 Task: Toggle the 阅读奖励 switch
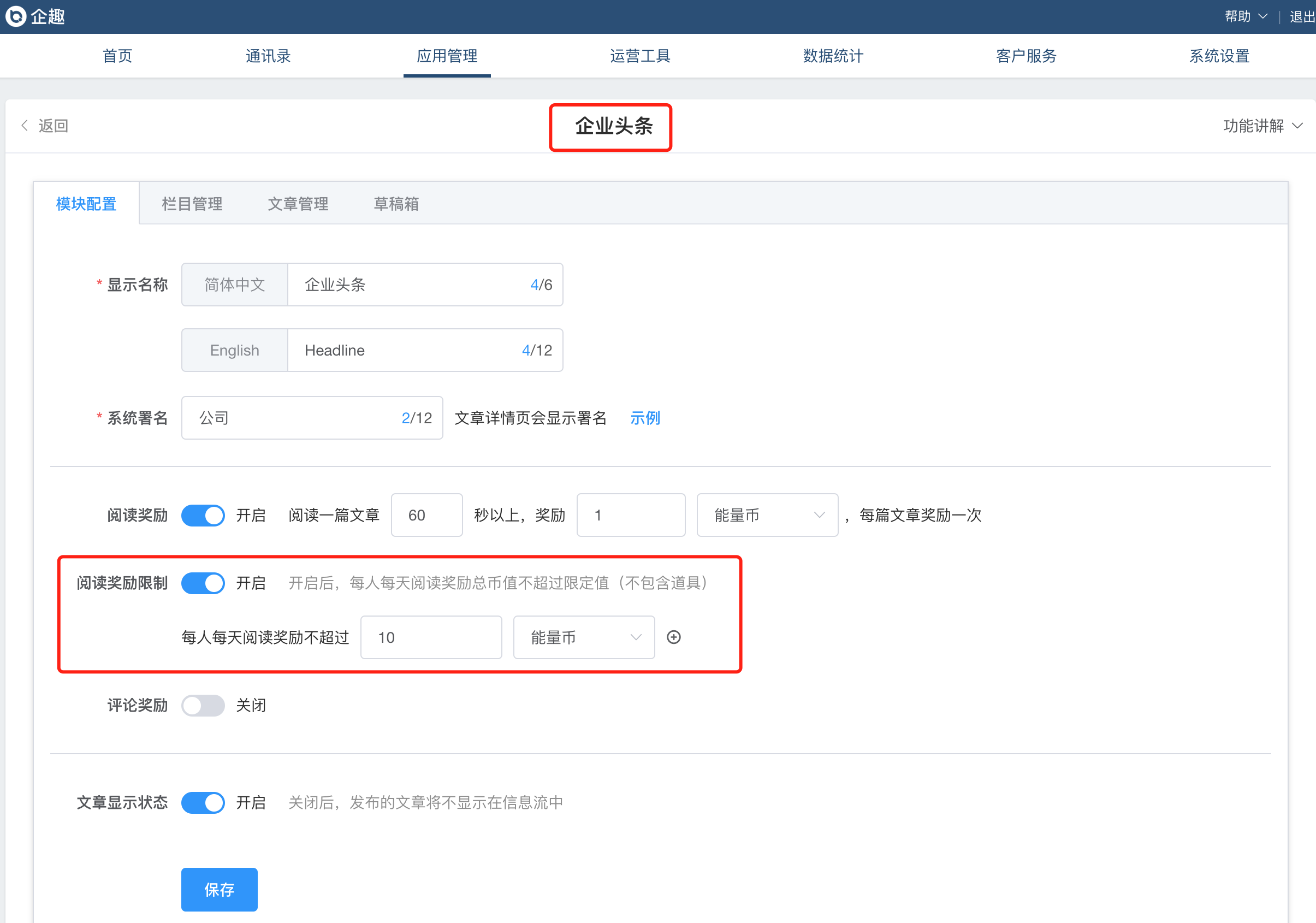tap(203, 516)
